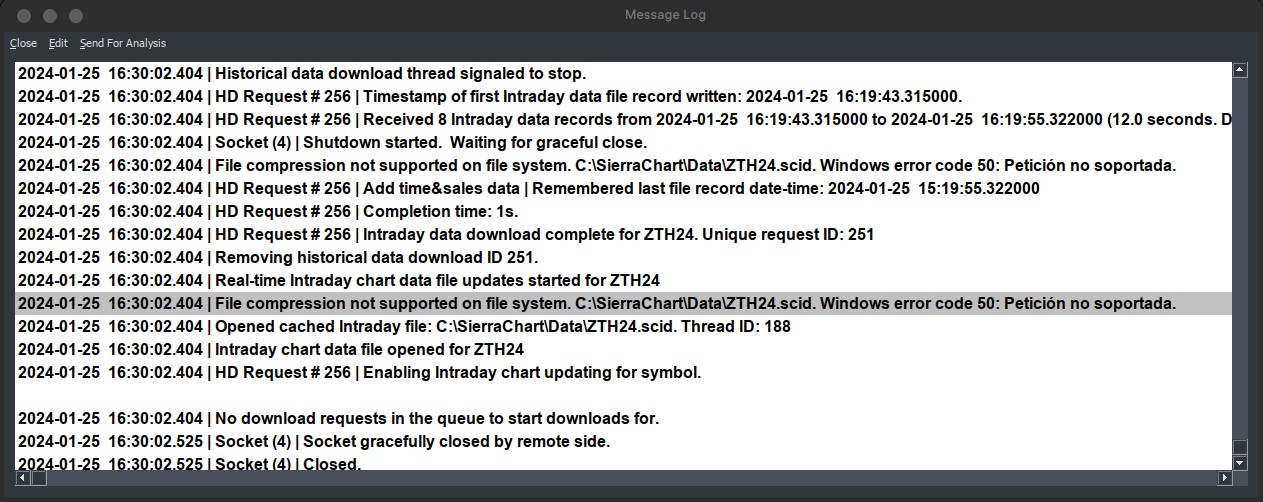Maximize the Message Log window
The width and height of the screenshot is (1263, 502).
[76, 16]
